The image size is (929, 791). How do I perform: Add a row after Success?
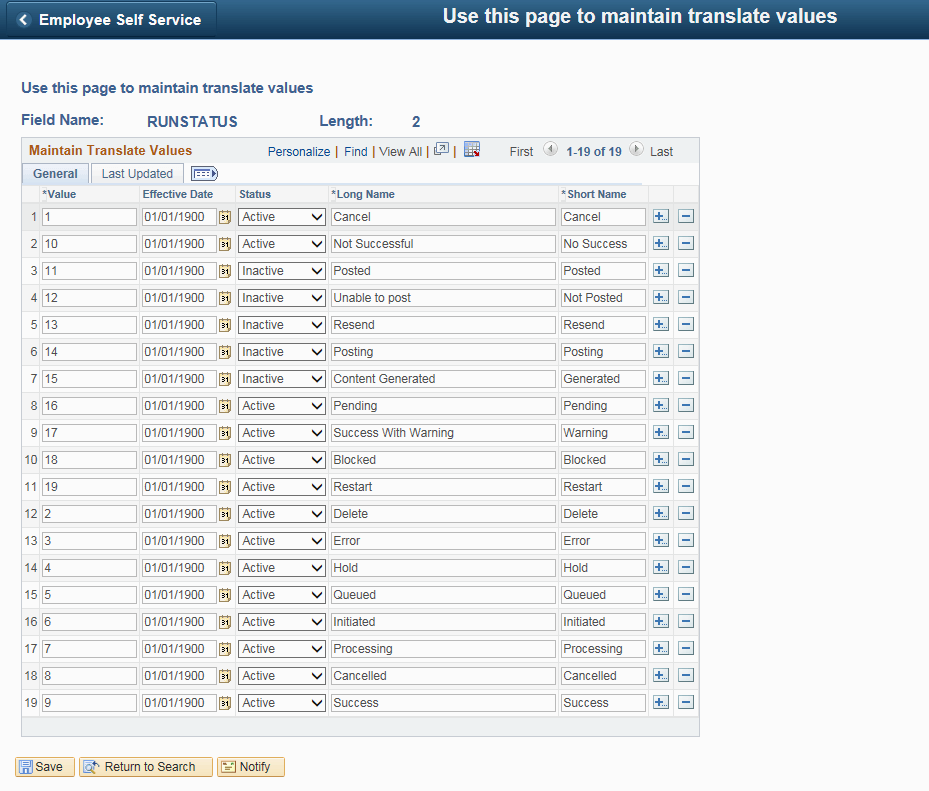coord(661,703)
